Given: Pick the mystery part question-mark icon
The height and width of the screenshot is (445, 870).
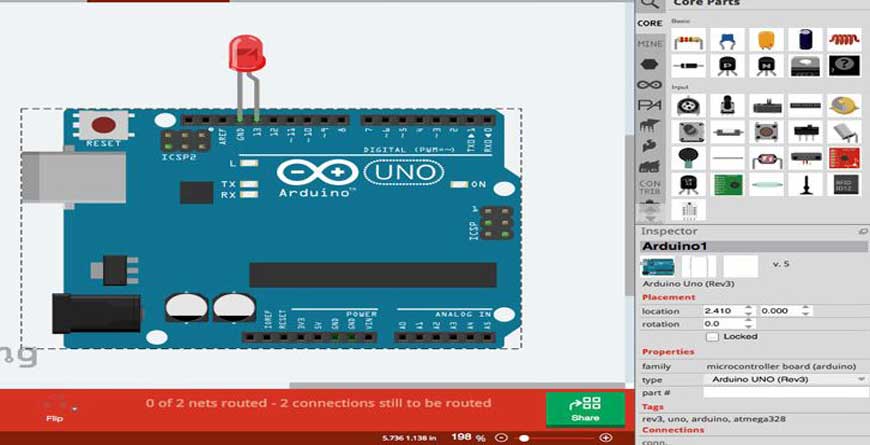Looking at the screenshot, I should click(x=844, y=66).
